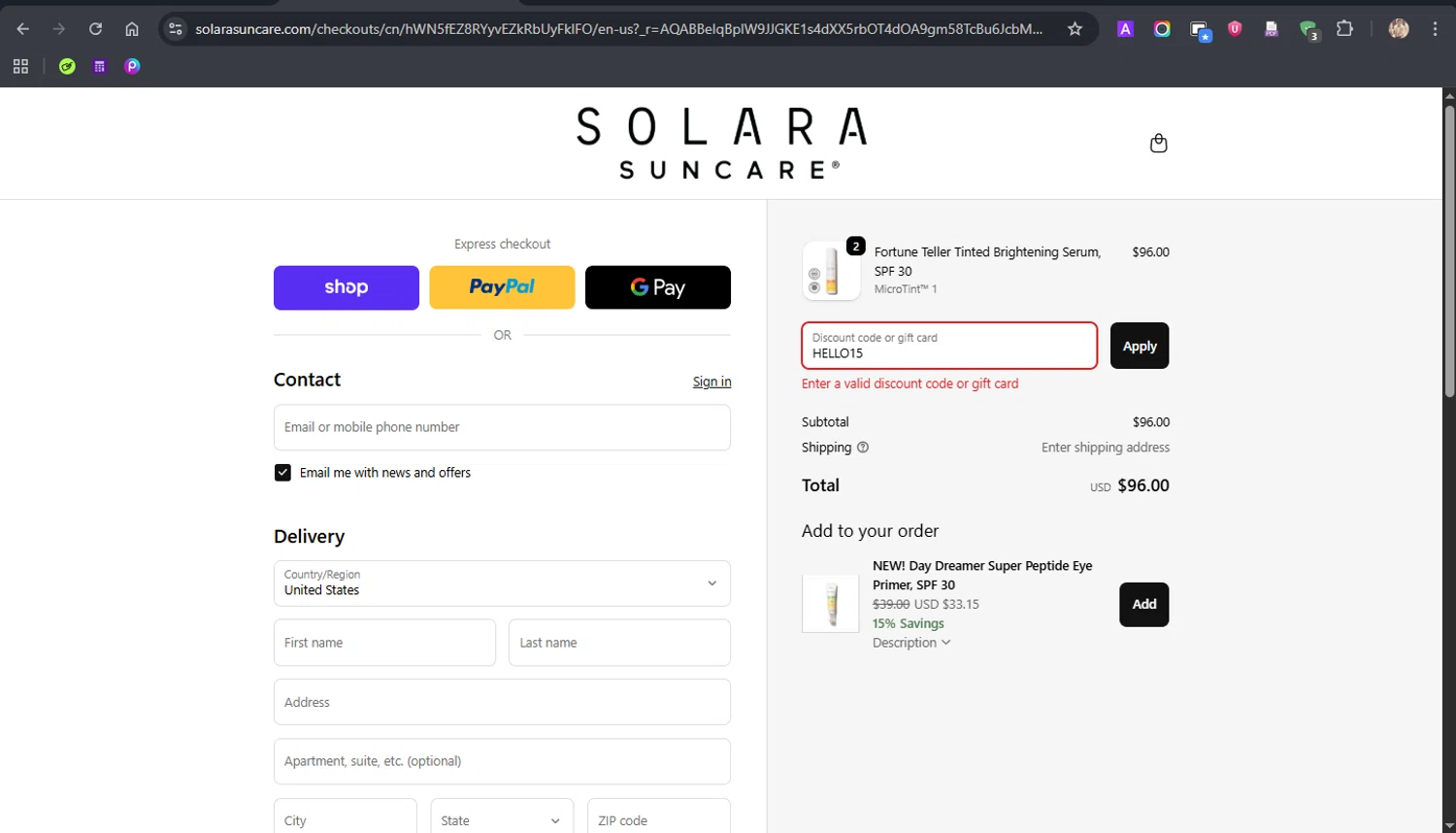Reload the checkout page

coord(95,29)
